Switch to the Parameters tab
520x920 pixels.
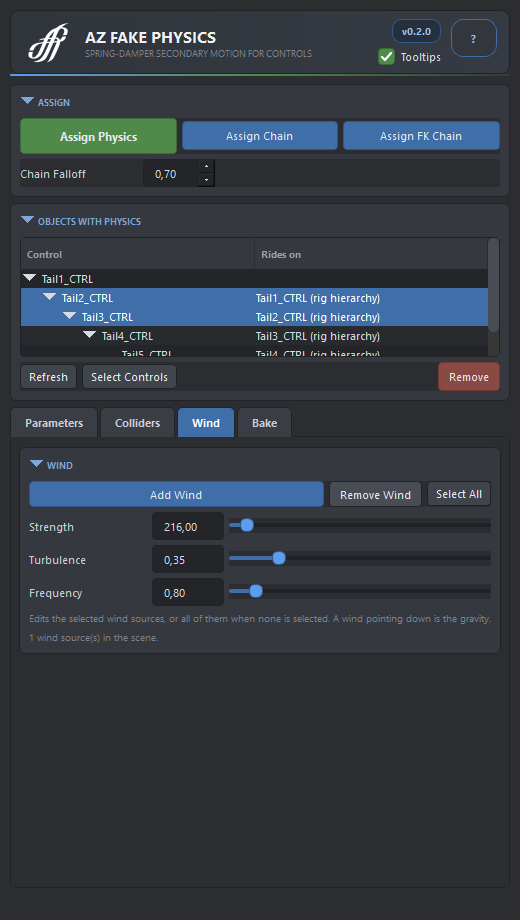[x=54, y=423]
